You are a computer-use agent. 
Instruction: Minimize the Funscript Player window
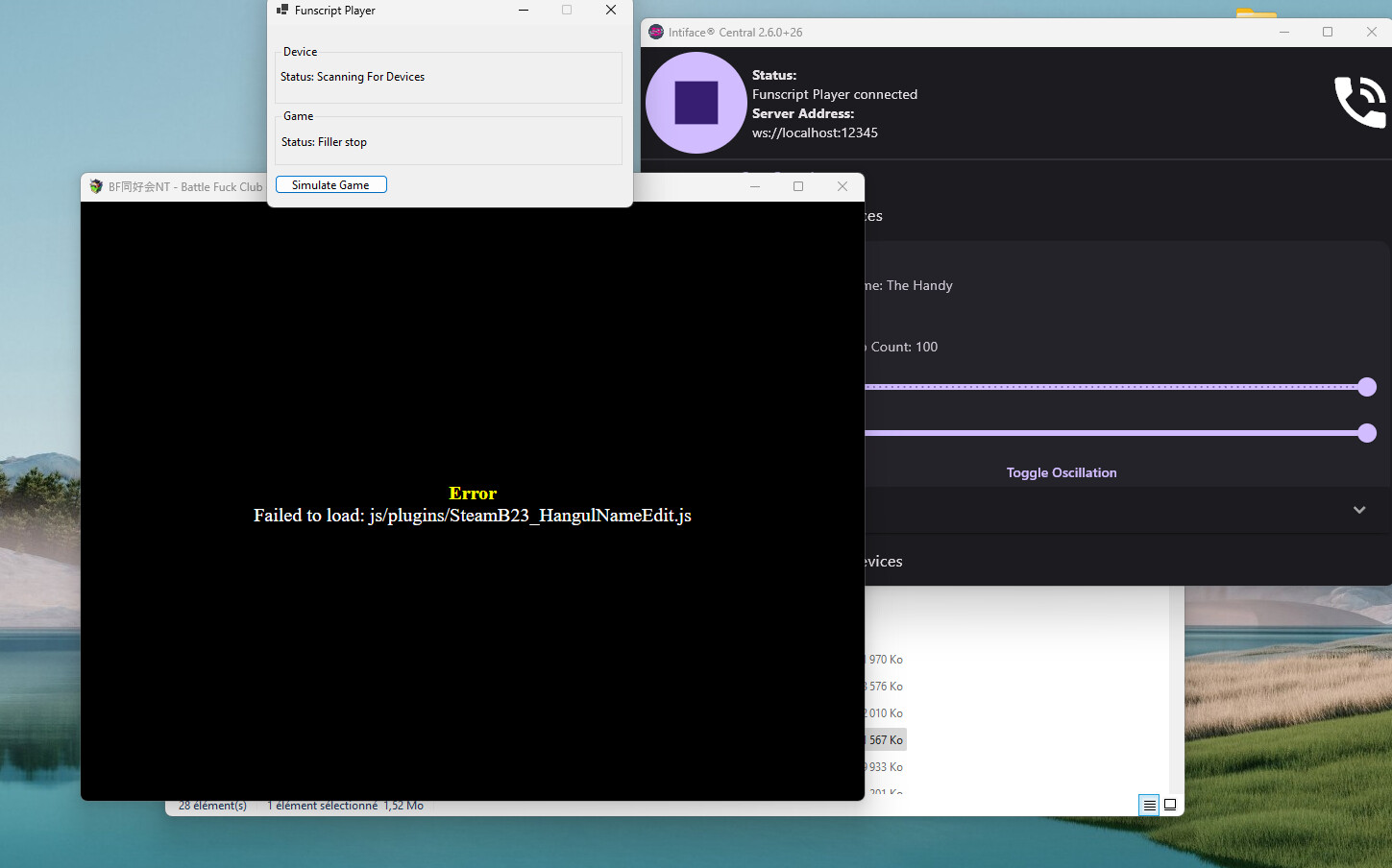click(524, 10)
